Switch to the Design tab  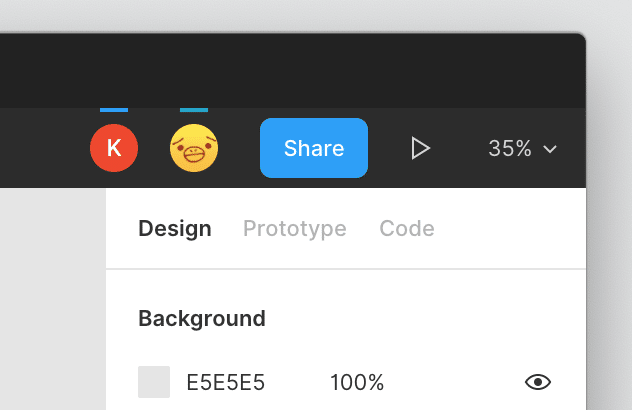(x=175, y=228)
